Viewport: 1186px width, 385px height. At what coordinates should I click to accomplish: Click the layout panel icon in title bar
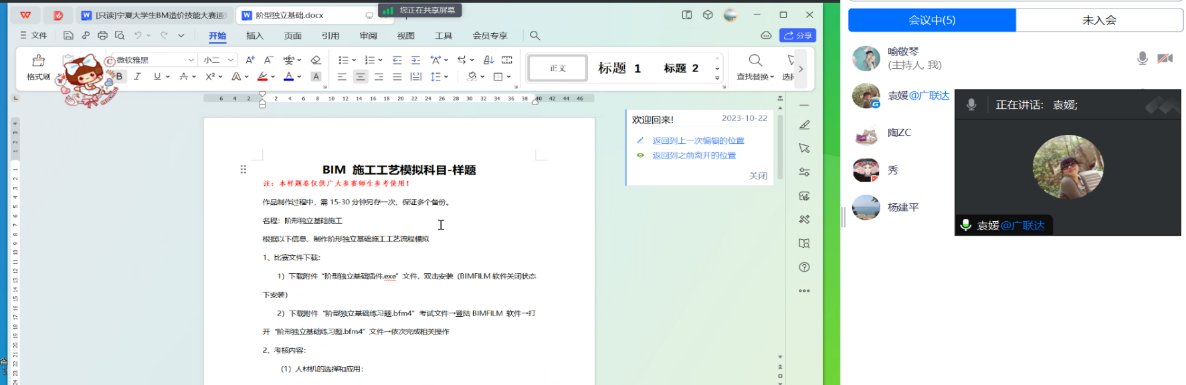687,14
